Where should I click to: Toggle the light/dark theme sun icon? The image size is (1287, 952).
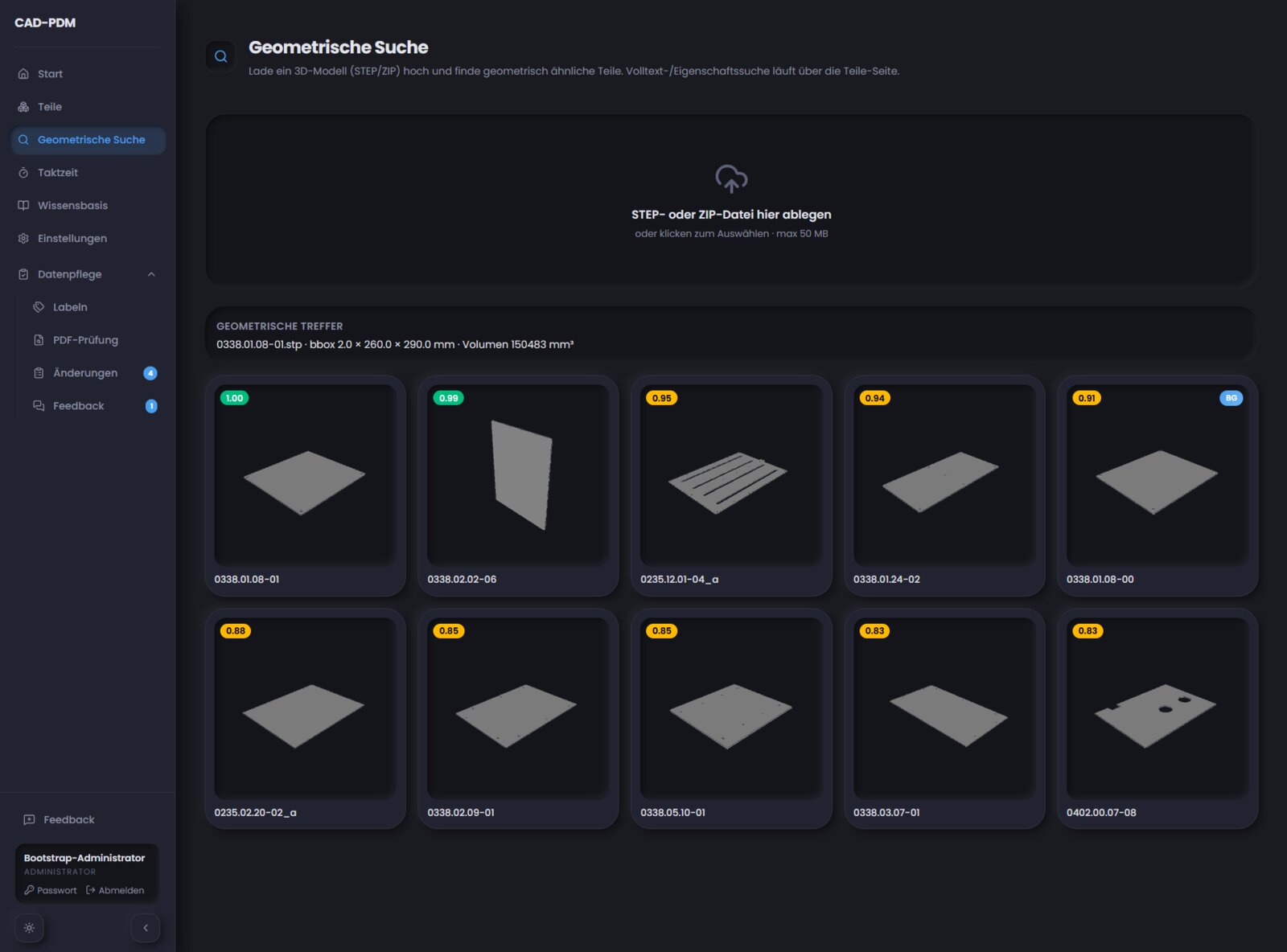[x=29, y=928]
